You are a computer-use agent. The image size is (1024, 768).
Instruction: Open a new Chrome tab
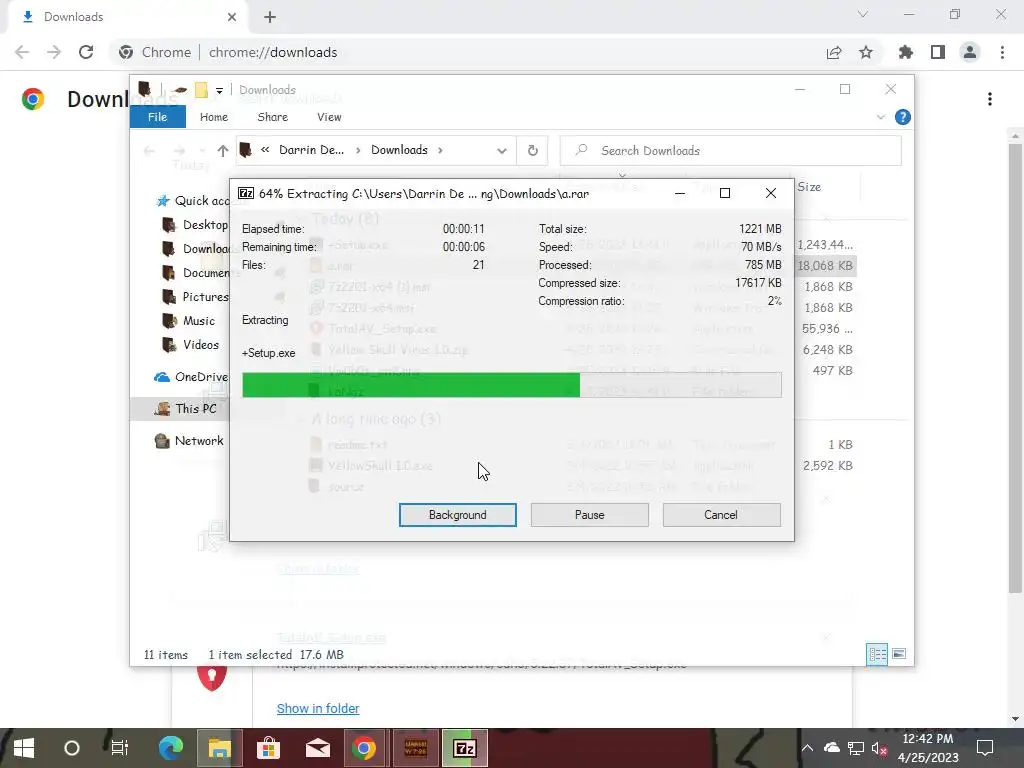(270, 17)
